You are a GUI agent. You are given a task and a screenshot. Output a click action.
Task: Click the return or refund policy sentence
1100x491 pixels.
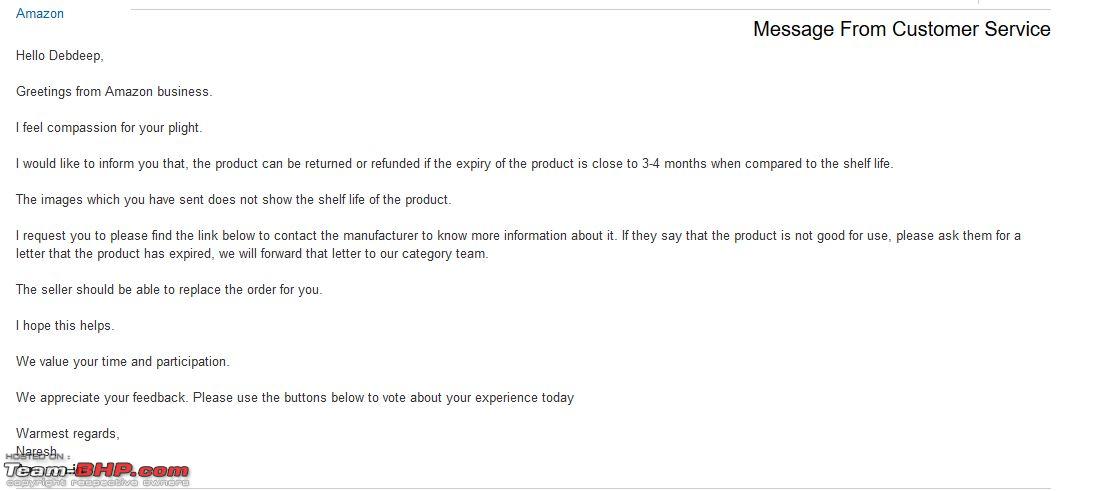click(x=455, y=163)
